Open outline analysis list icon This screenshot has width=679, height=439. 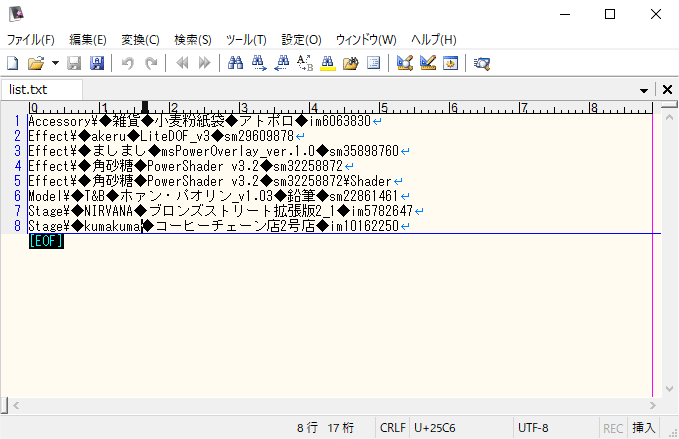click(373, 63)
